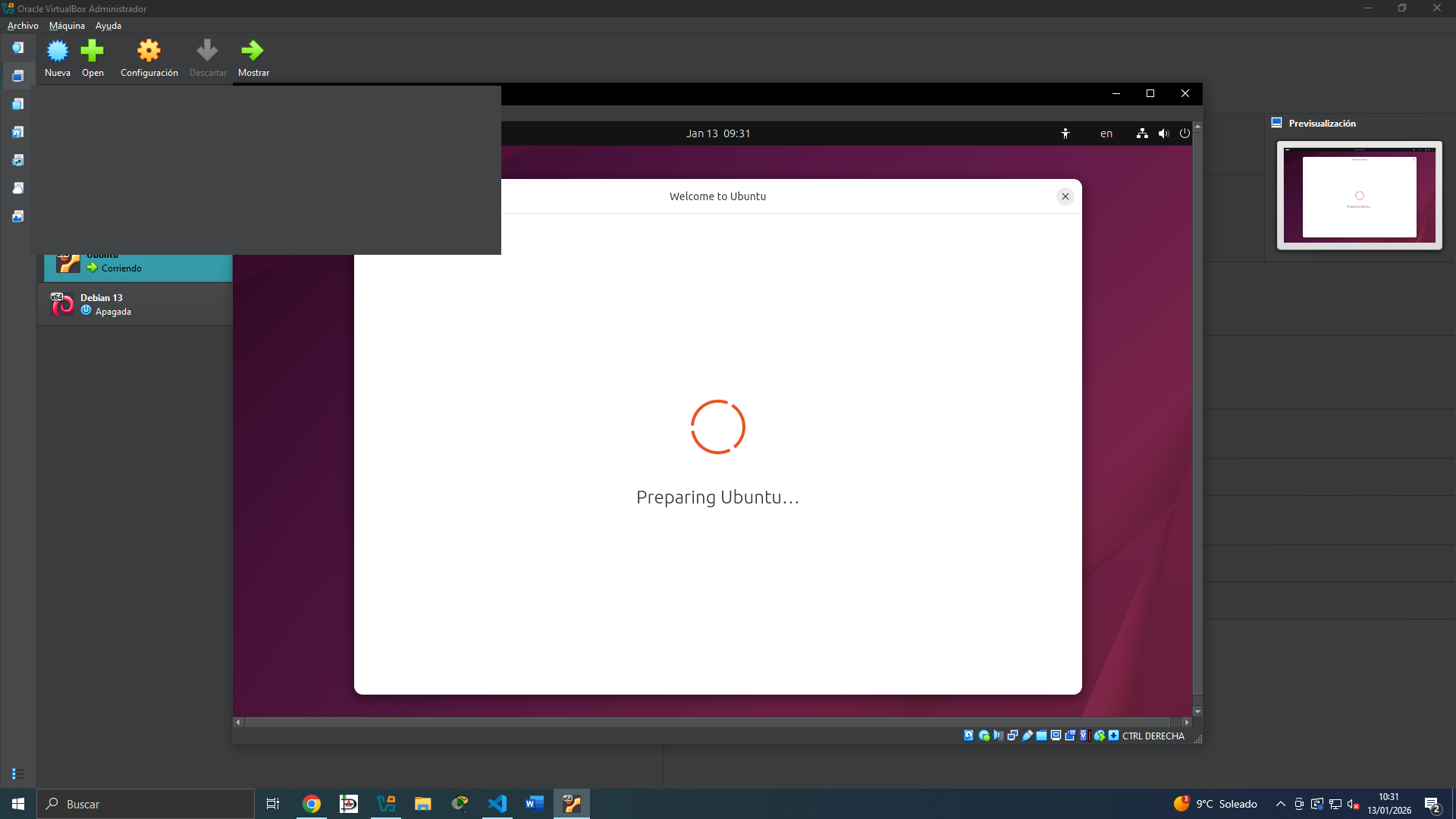This screenshot has height=819, width=1456.
Task: Open the activity chart sidebar icon
Action: pyautogui.click(x=17, y=216)
